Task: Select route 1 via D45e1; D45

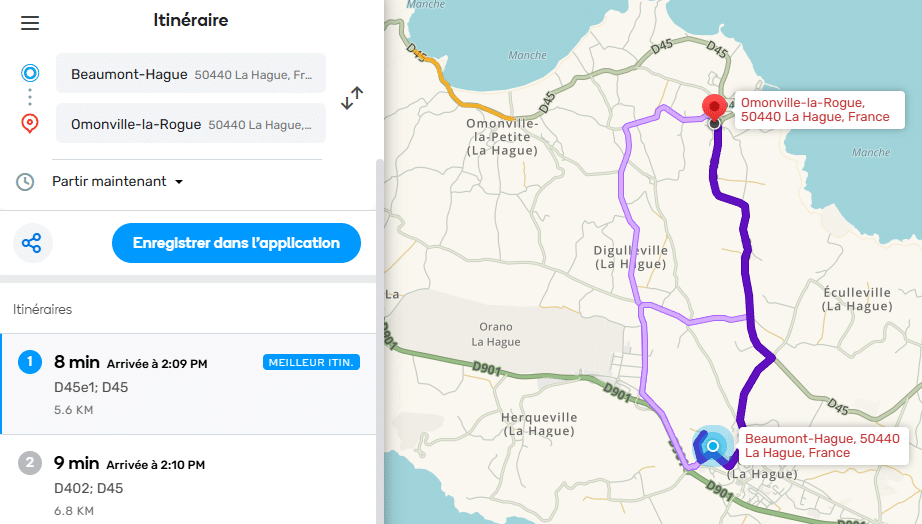Action: pos(188,384)
